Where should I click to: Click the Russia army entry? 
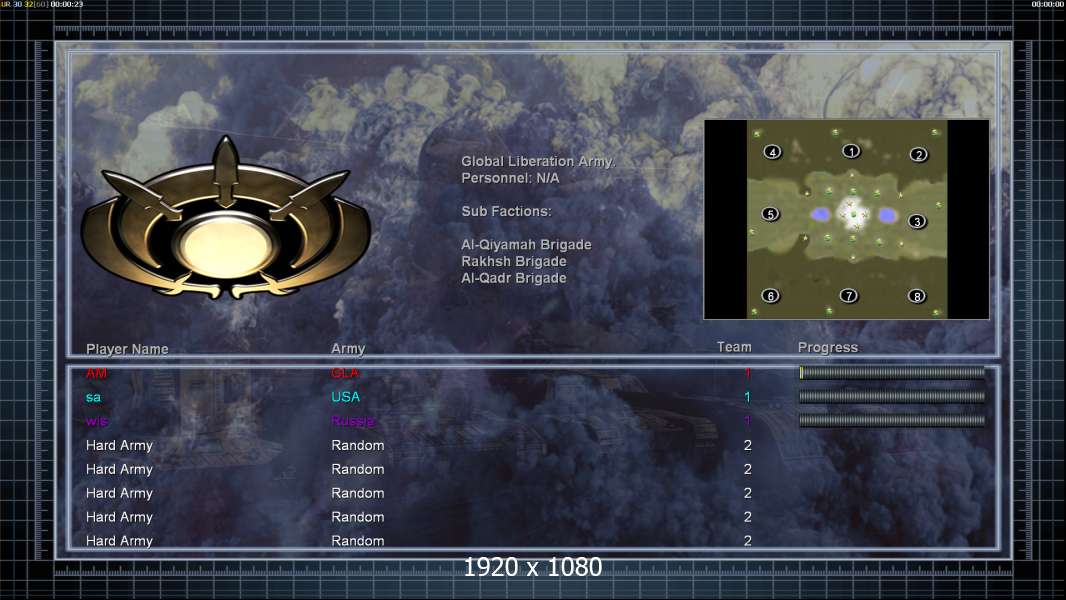click(x=353, y=421)
